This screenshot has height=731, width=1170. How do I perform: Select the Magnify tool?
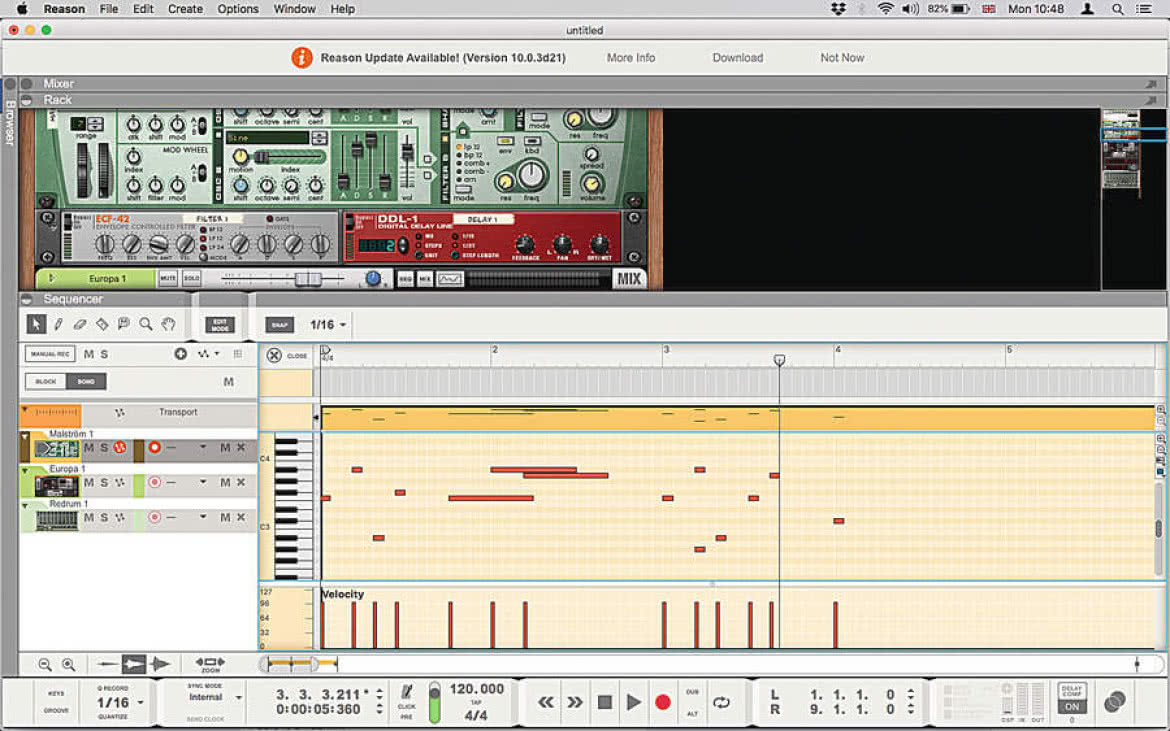146,324
